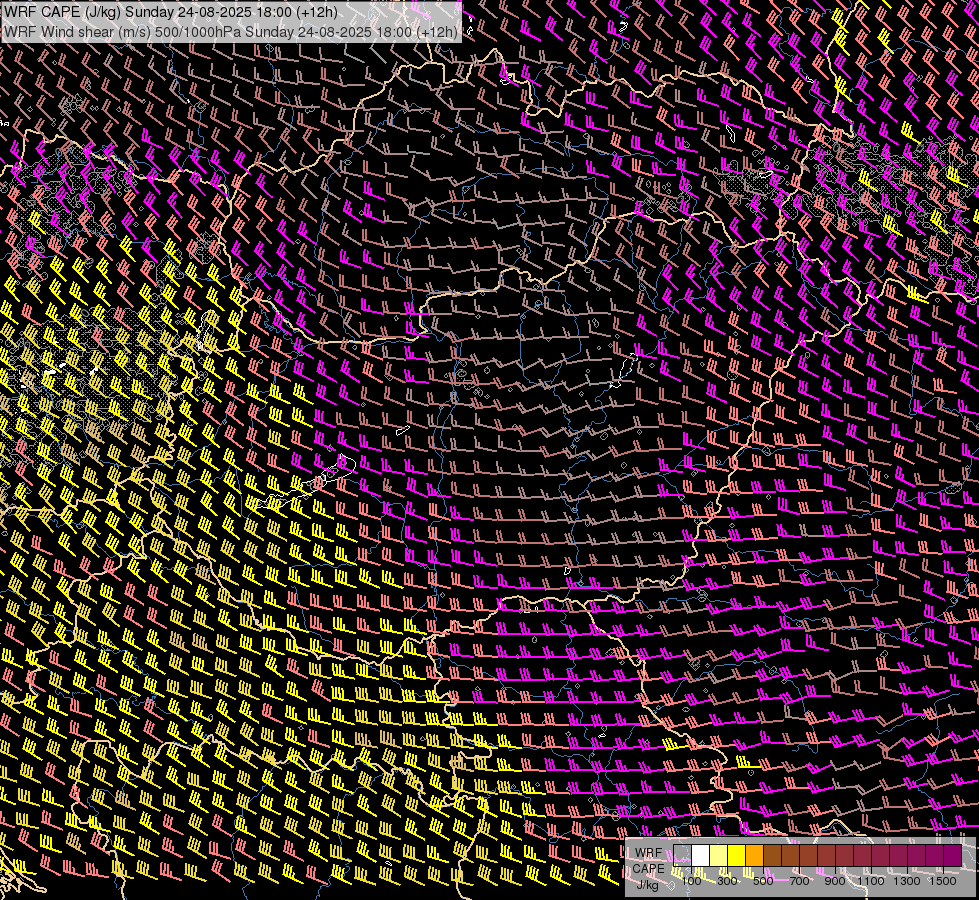Click the final purple swatch above 1500
Image resolution: width=979 pixels, height=900 pixels.
coord(952,855)
